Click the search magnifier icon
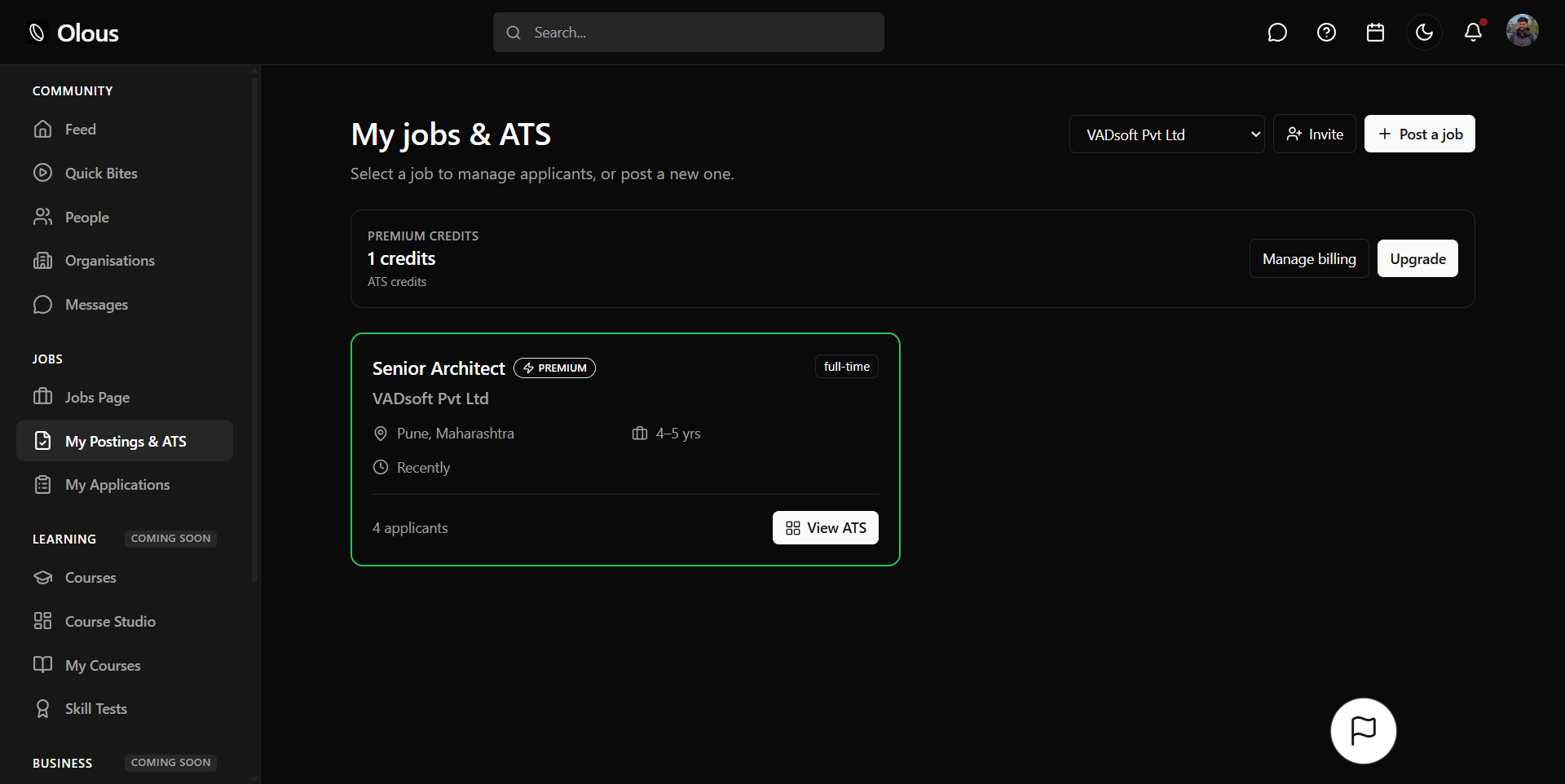The image size is (1565, 784). pos(514,33)
